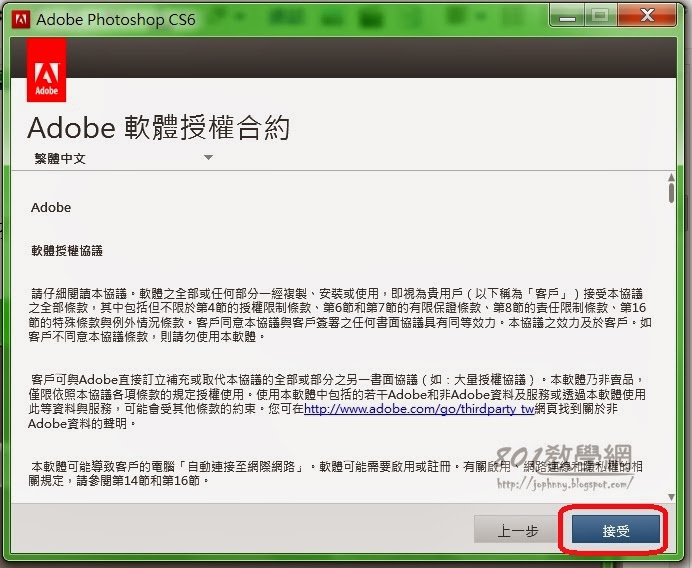Click the 'Adobe' line above 軟體授權協議
692x568 pixels.
(x=51, y=207)
